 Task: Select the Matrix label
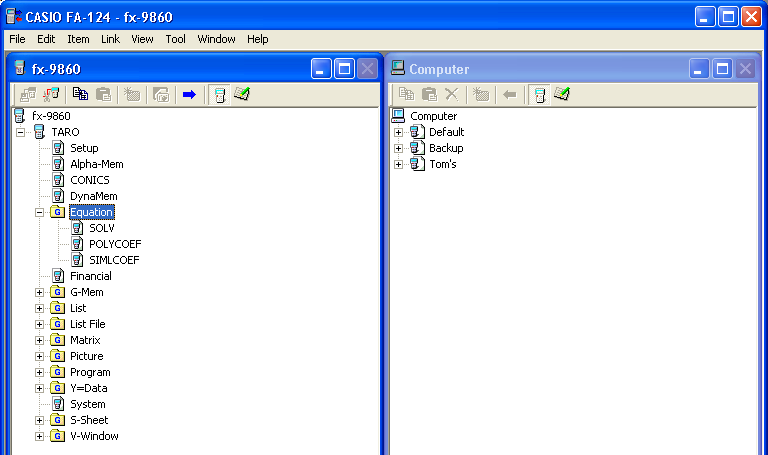(85, 340)
